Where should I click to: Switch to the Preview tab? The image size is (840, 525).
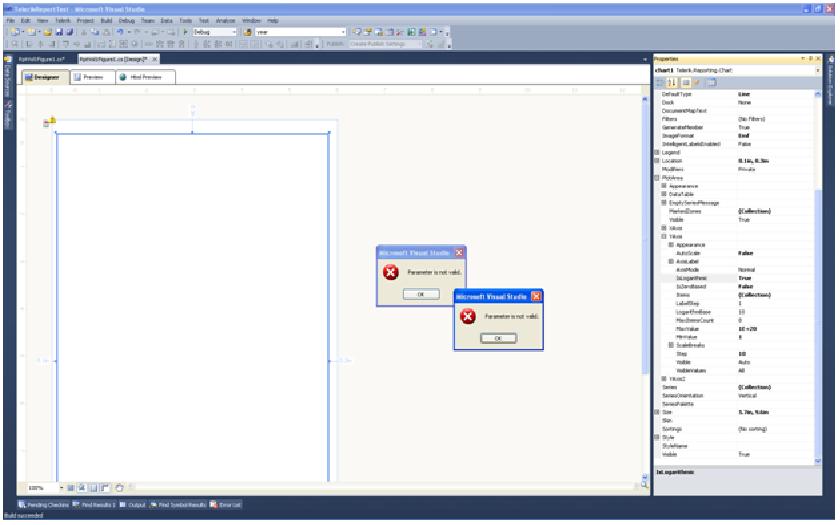[x=92, y=77]
